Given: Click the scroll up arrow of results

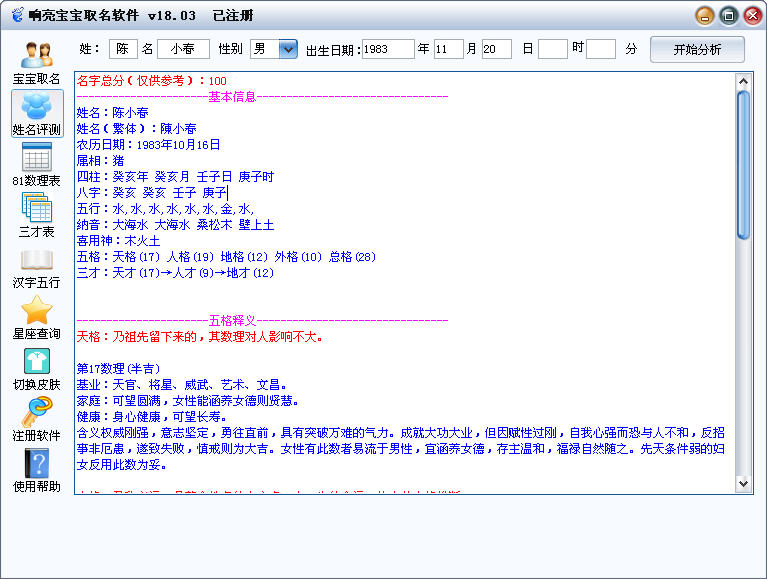Looking at the screenshot, I should tap(743, 80).
